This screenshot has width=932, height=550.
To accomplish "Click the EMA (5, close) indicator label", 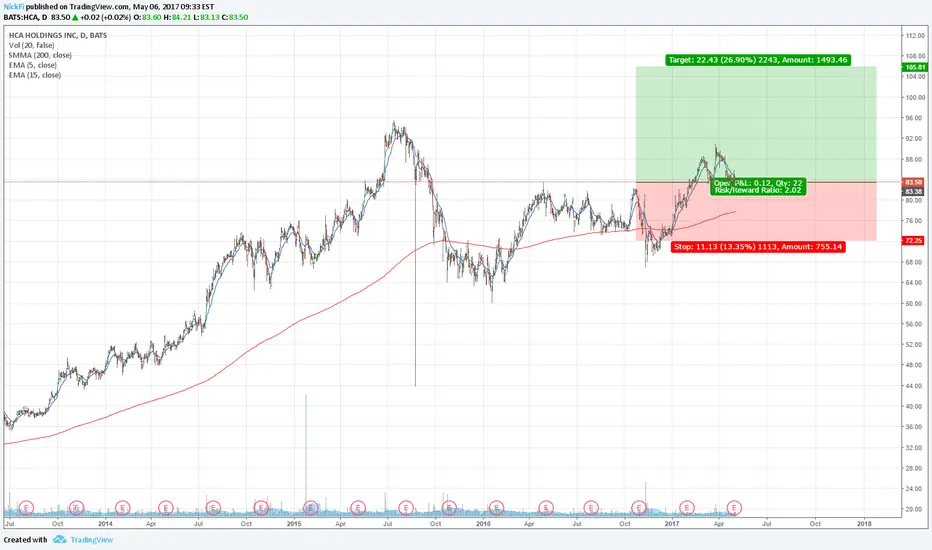I will point(33,65).
